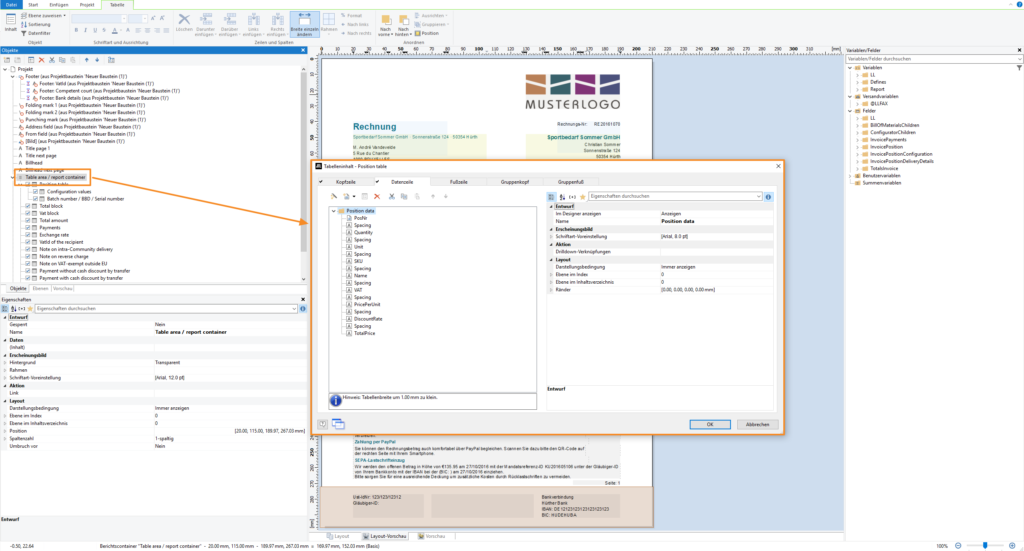Switch to the 'Fußzeile' tab
The width and height of the screenshot is (1024, 551).
coord(459,182)
